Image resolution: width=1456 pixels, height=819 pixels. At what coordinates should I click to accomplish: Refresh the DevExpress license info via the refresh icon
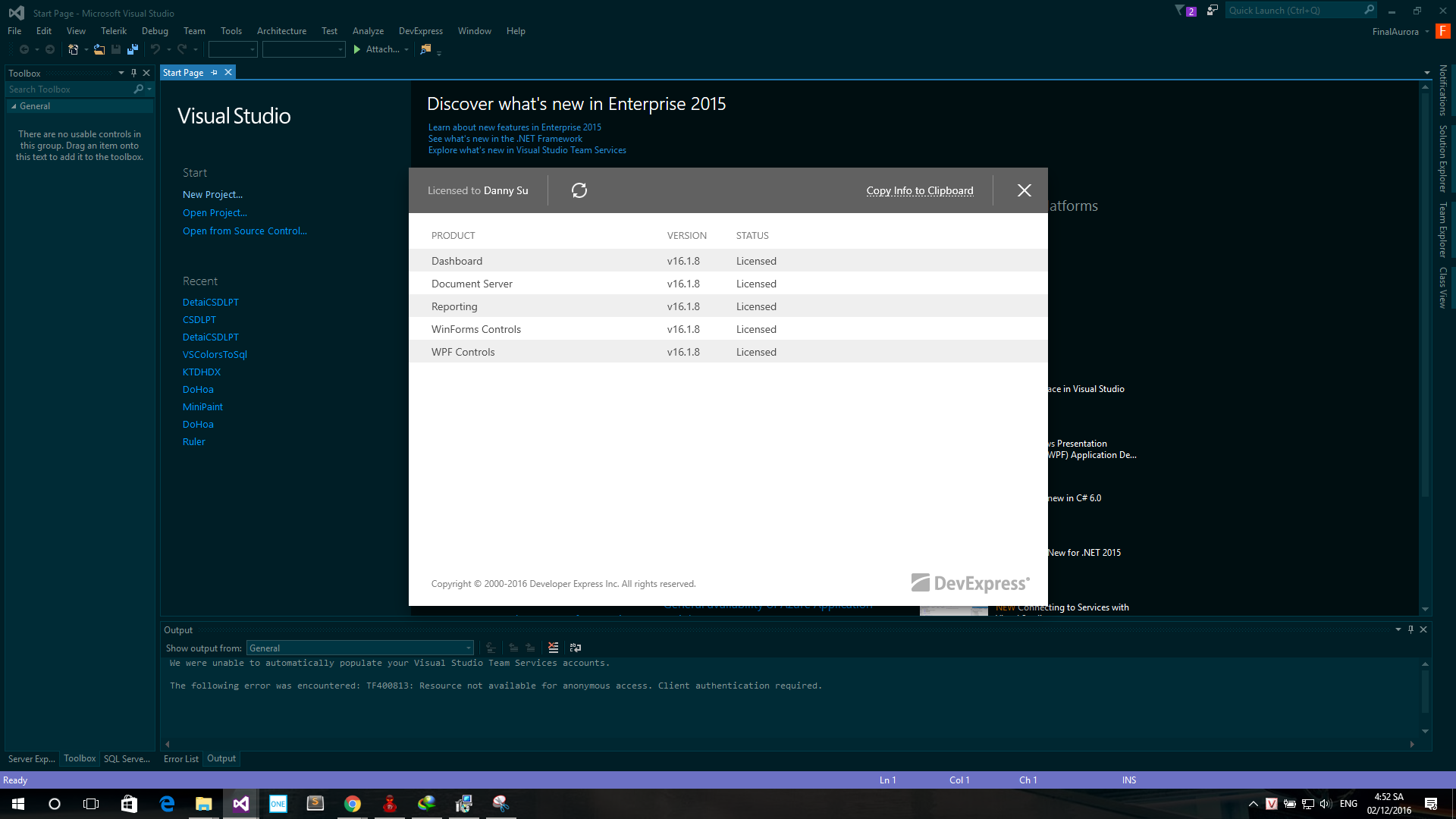pos(579,190)
